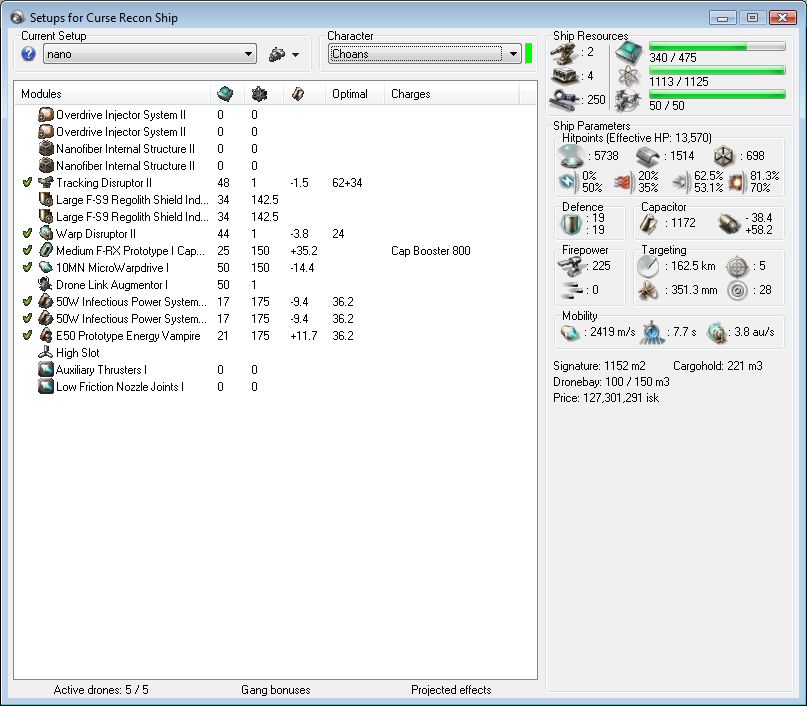Image resolution: width=807 pixels, height=706 pixels.
Task: Open the ship icon menu beside setup name
Action: pos(284,54)
